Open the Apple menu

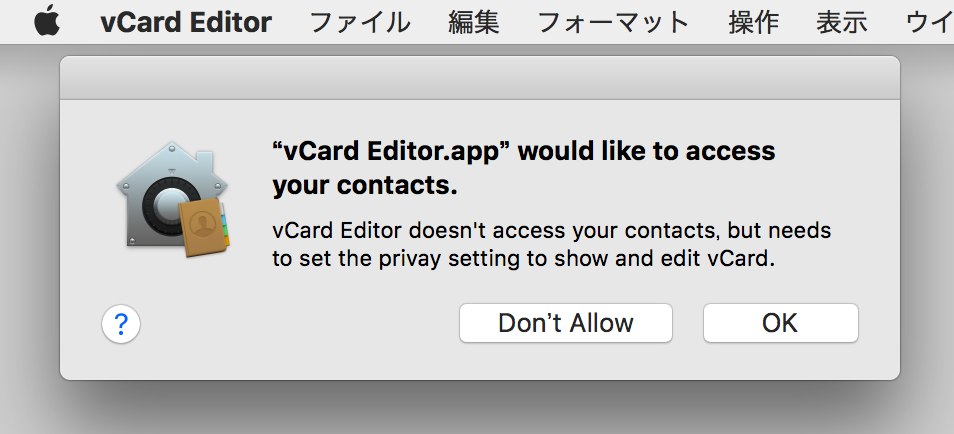tap(47, 23)
